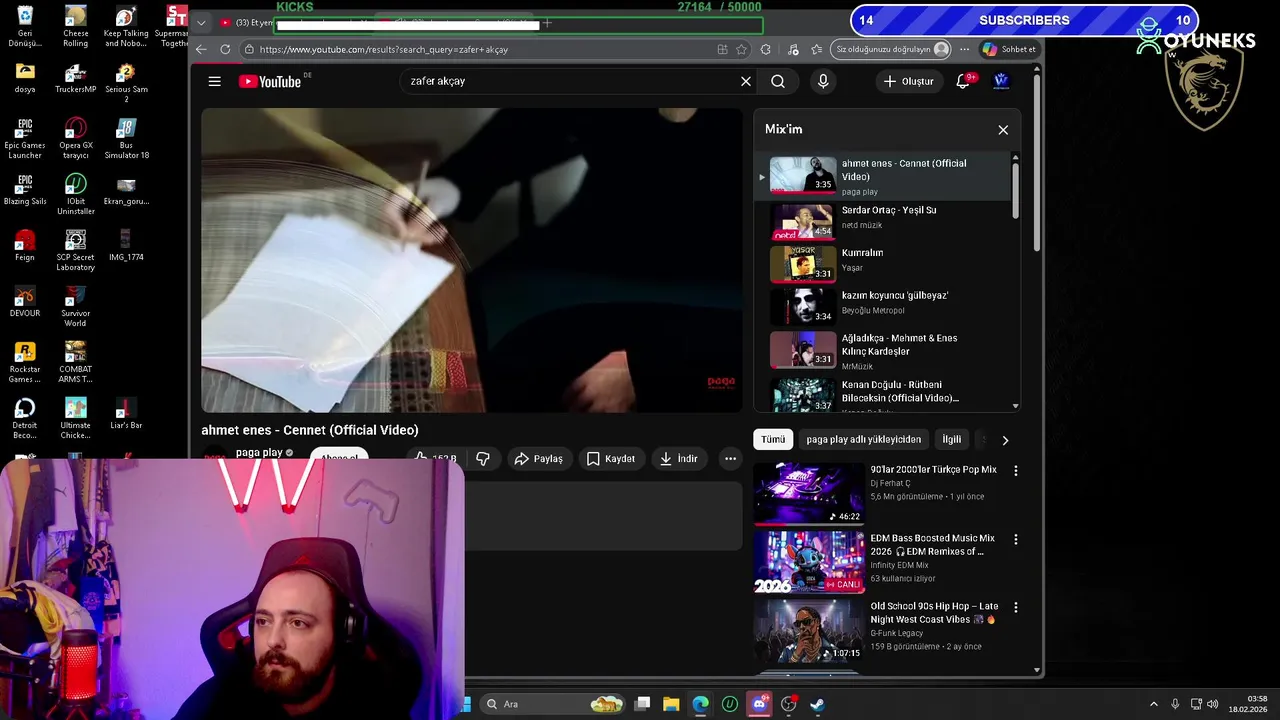
Task: Click the browser address bar URL
Action: [x=480, y=49]
